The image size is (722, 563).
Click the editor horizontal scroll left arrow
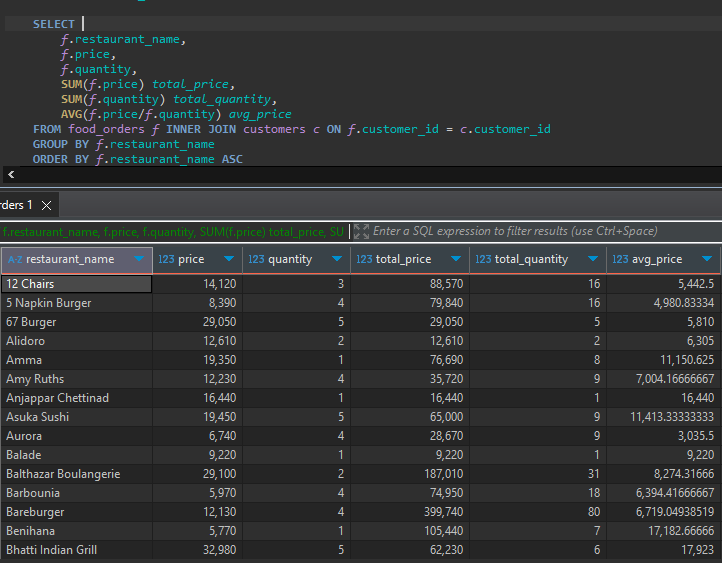coord(11,174)
